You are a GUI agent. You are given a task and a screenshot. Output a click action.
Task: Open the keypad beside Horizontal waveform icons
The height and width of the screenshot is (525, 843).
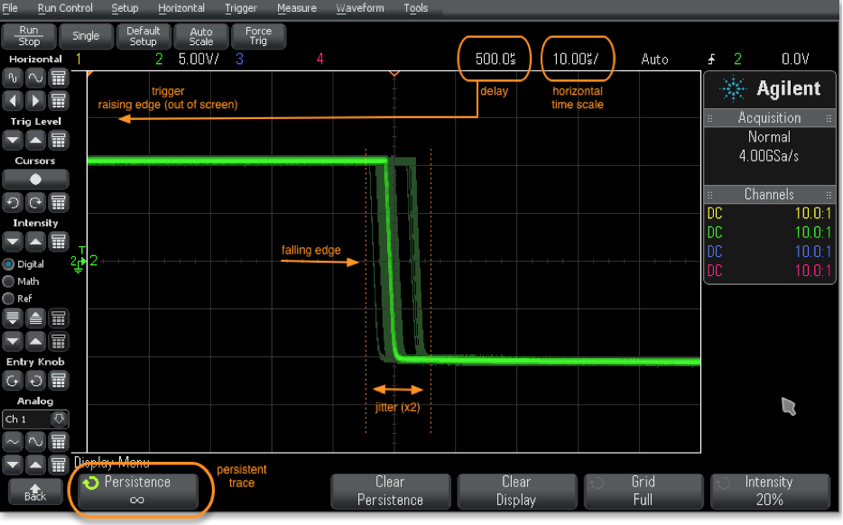coord(58,78)
